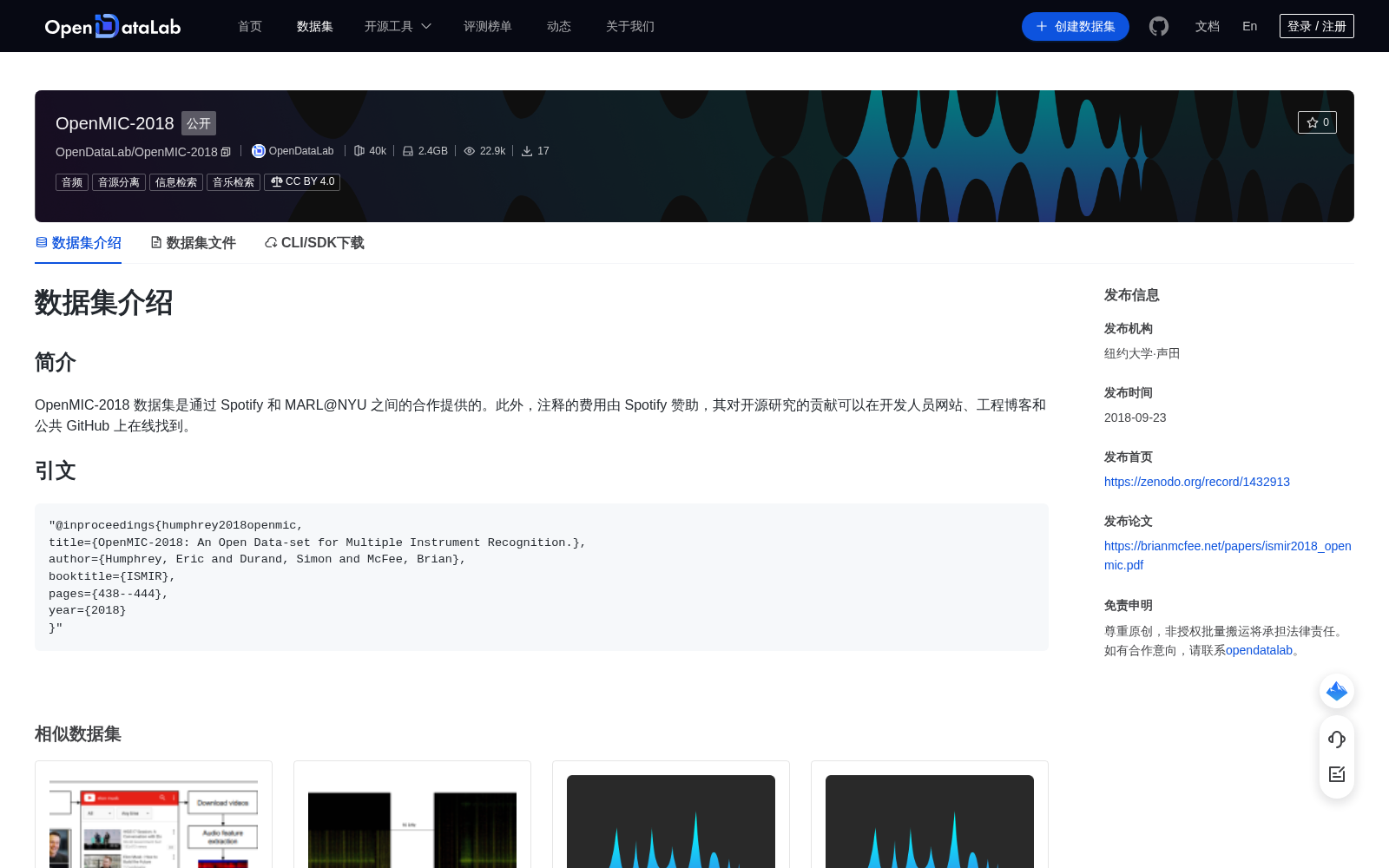This screenshot has height=868, width=1389.
Task: Click the 音乐检索 tag
Action: pos(234,182)
